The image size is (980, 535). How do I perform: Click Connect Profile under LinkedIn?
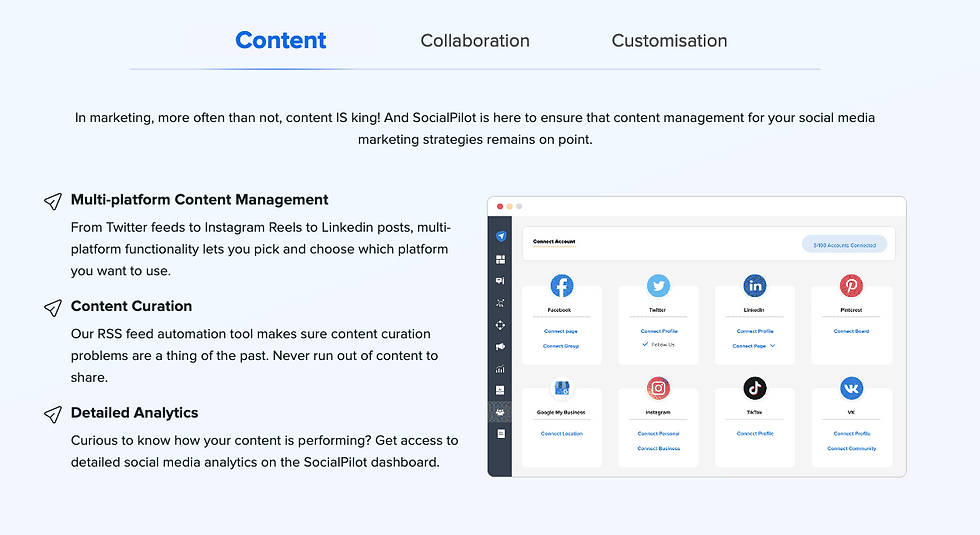coord(755,331)
